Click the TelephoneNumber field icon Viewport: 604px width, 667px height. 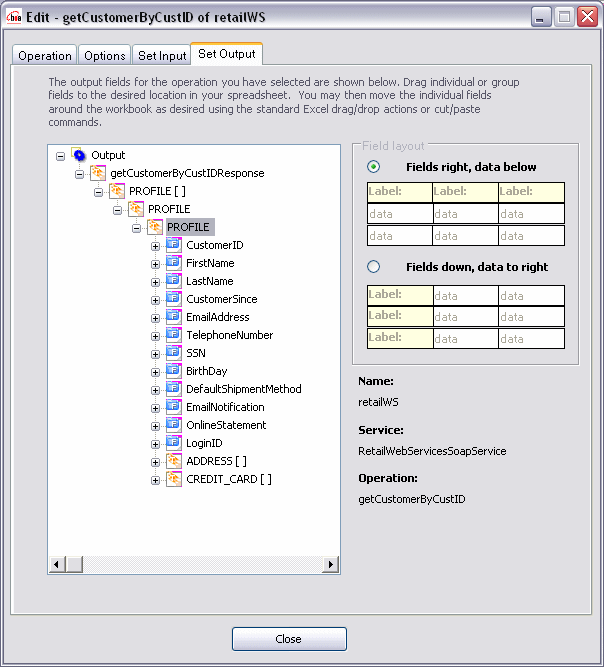[174, 335]
